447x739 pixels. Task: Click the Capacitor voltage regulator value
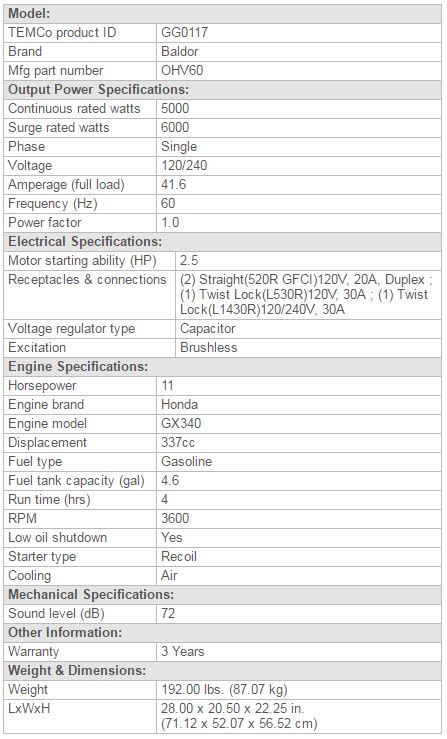pyautogui.click(x=207, y=328)
